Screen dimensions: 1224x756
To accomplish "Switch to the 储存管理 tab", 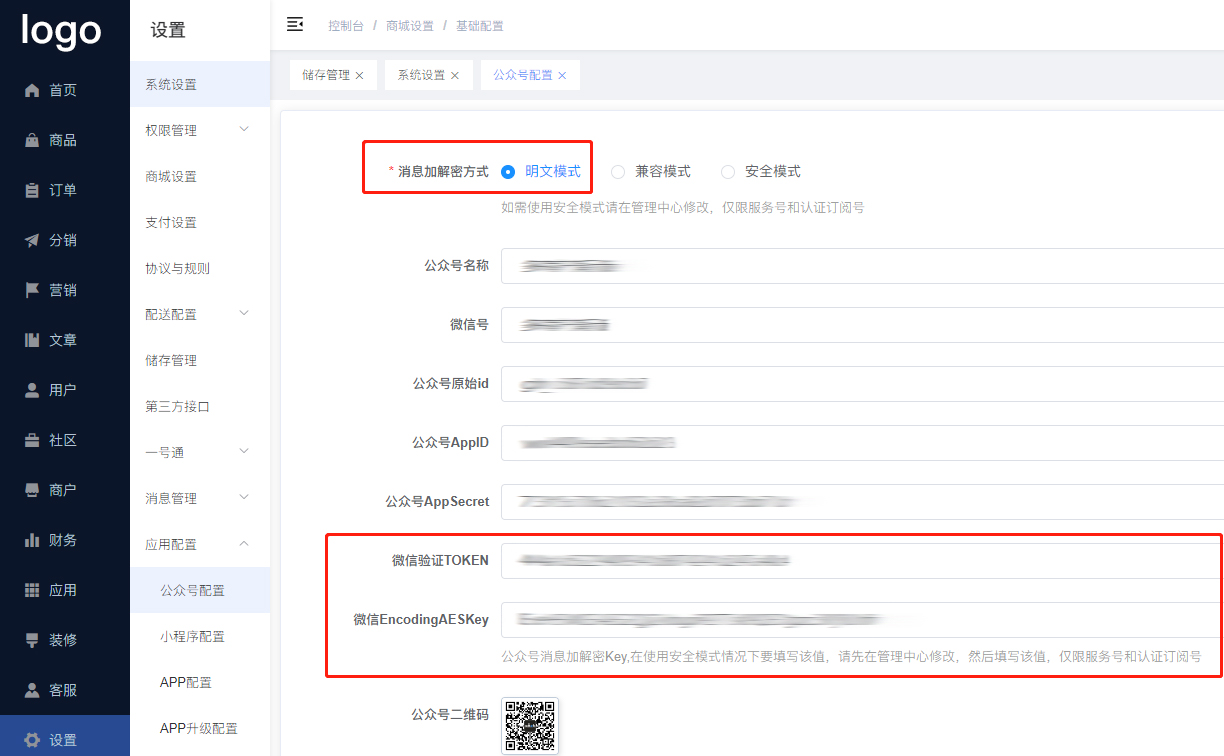I will 325,75.
